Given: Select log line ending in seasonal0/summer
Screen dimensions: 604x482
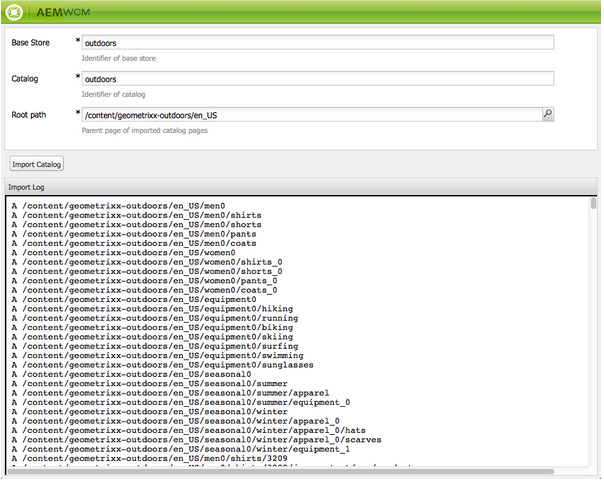Looking at the screenshot, I should coord(149,383).
